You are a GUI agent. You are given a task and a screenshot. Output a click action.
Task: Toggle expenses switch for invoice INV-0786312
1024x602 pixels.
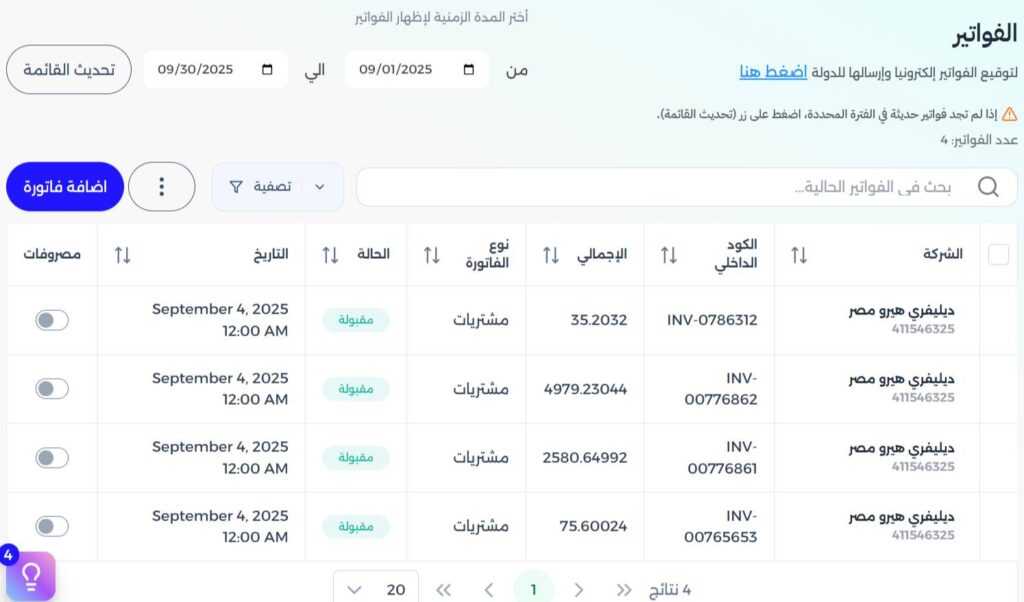point(52,320)
